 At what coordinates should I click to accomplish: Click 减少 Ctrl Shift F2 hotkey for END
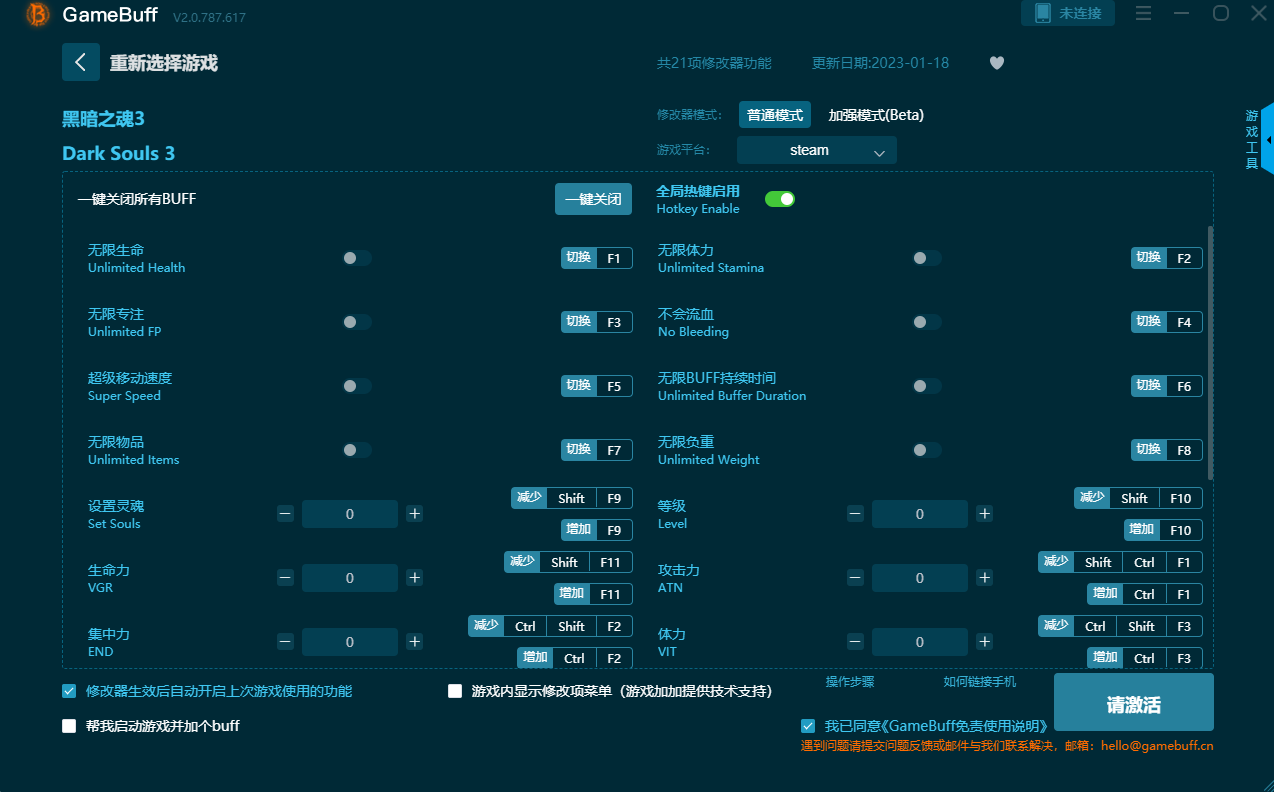pos(550,626)
